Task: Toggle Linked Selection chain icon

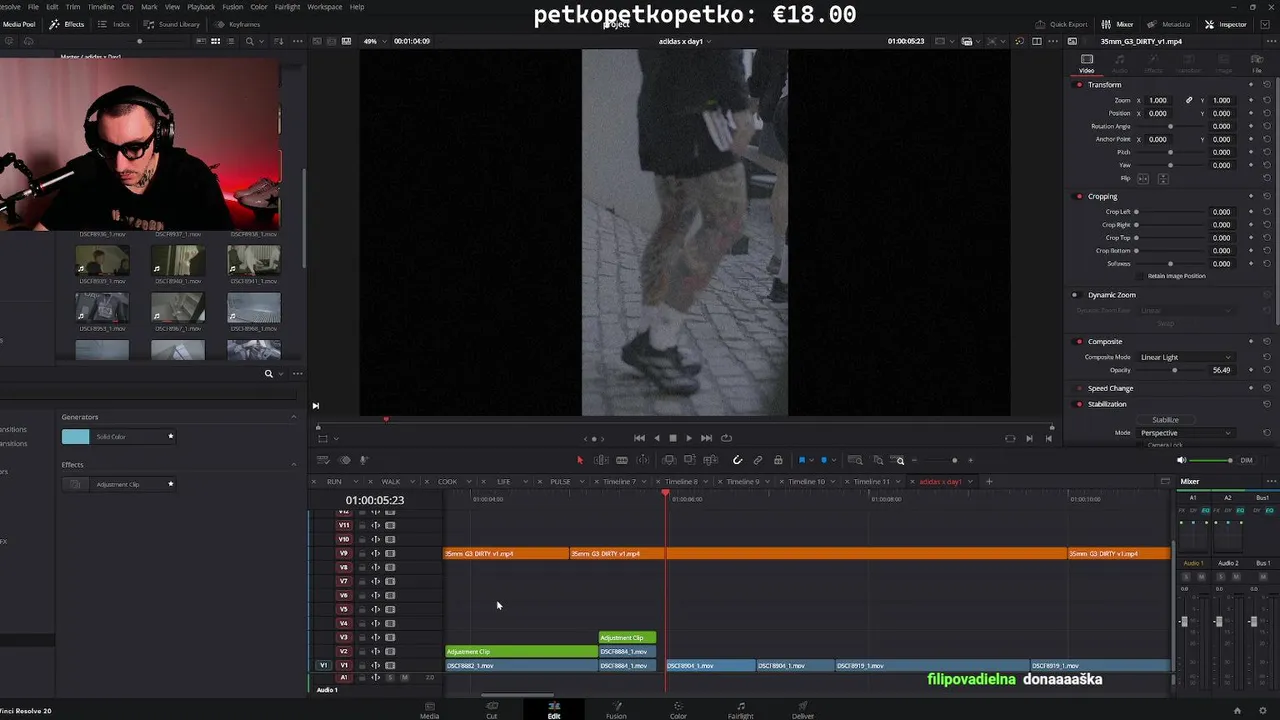Action: click(x=758, y=460)
